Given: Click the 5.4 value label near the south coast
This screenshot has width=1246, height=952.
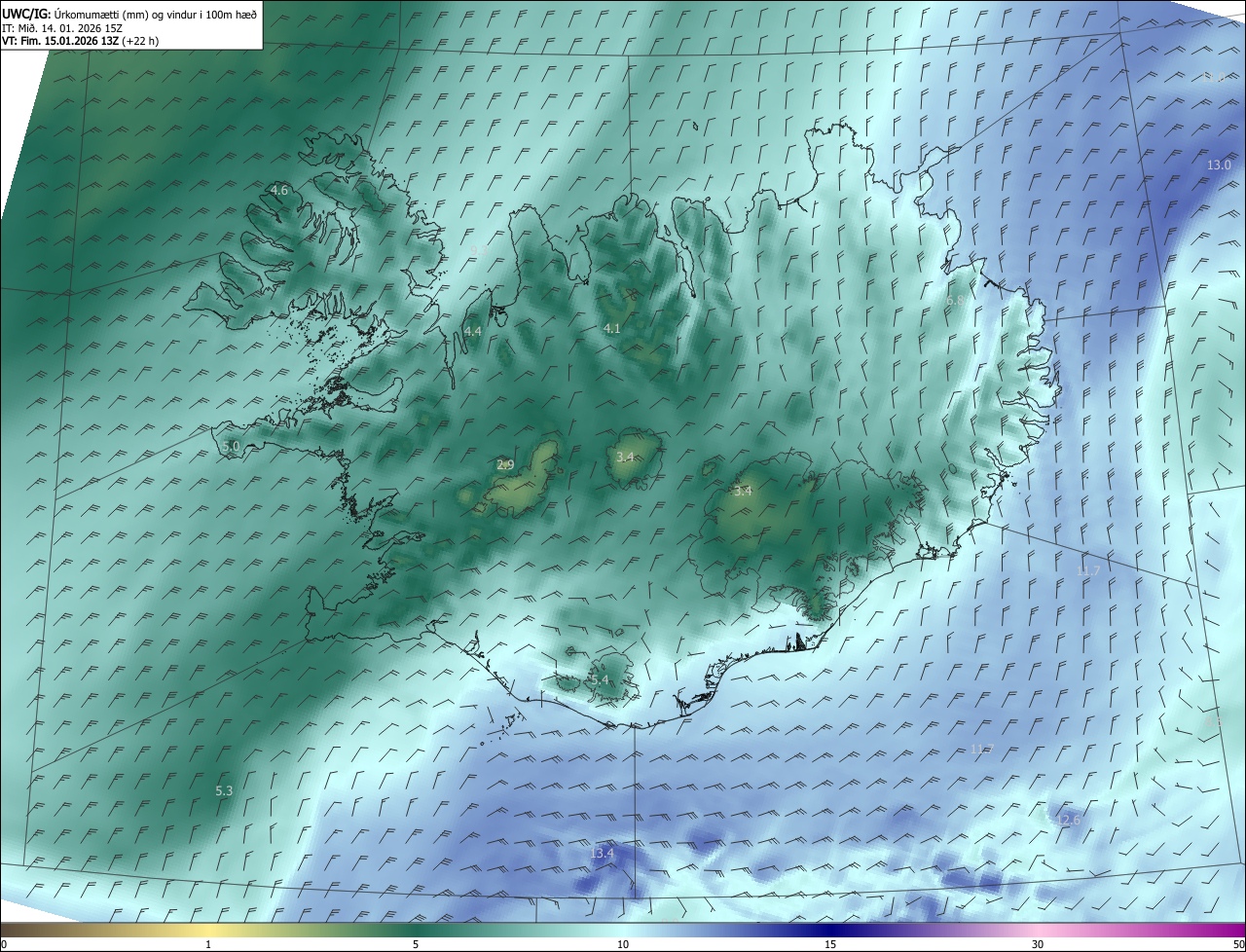Looking at the screenshot, I should (x=599, y=680).
